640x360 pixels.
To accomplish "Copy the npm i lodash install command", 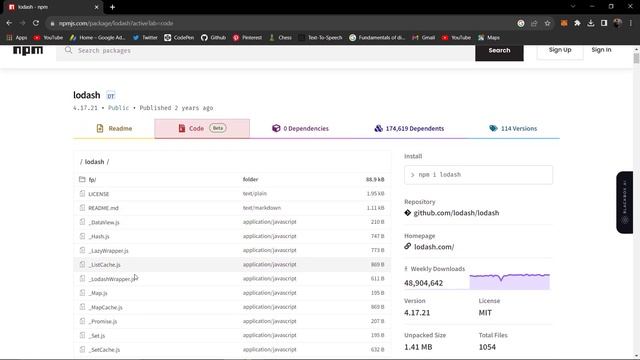I will (478, 175).
